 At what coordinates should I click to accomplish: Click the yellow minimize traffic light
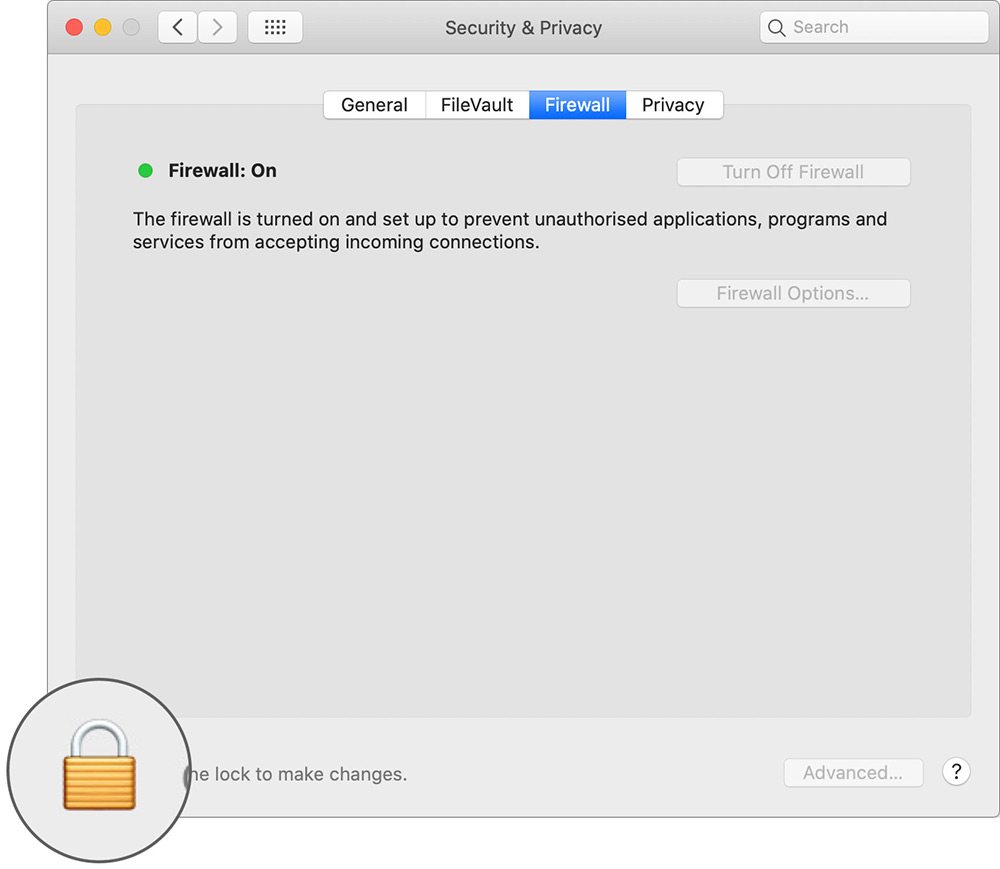(x=101, y=27)
